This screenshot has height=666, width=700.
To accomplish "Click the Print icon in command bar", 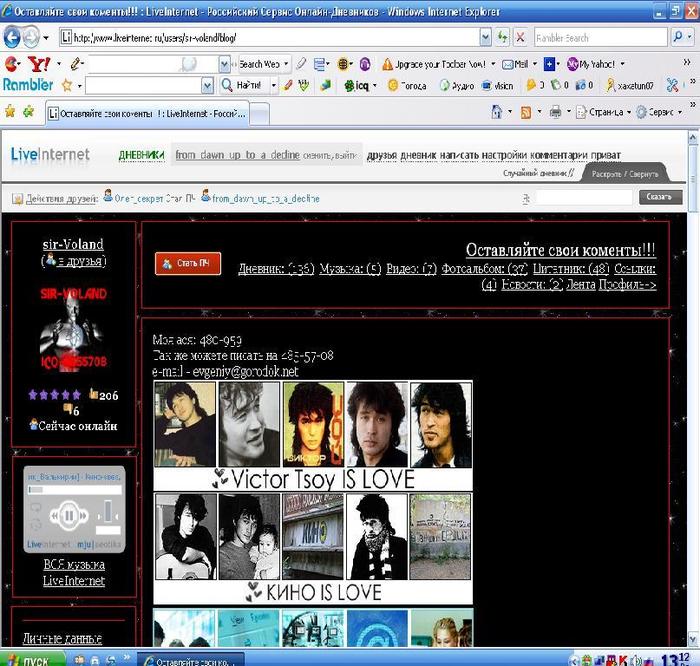I will pyautogui.click(x=555, y=112).
